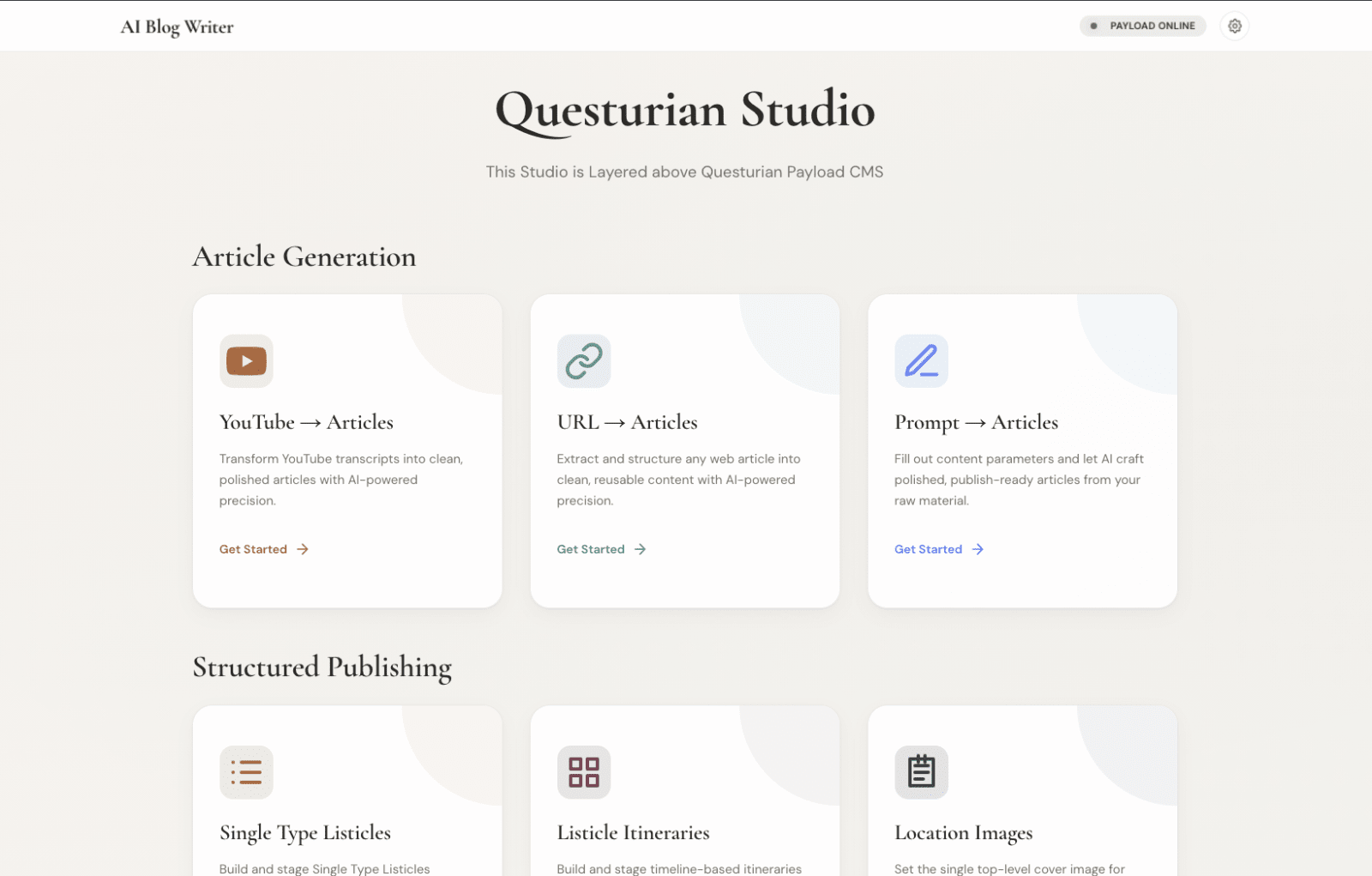Click the text 'Build and stage Single Type Listicles'

(x=324, y=868)
